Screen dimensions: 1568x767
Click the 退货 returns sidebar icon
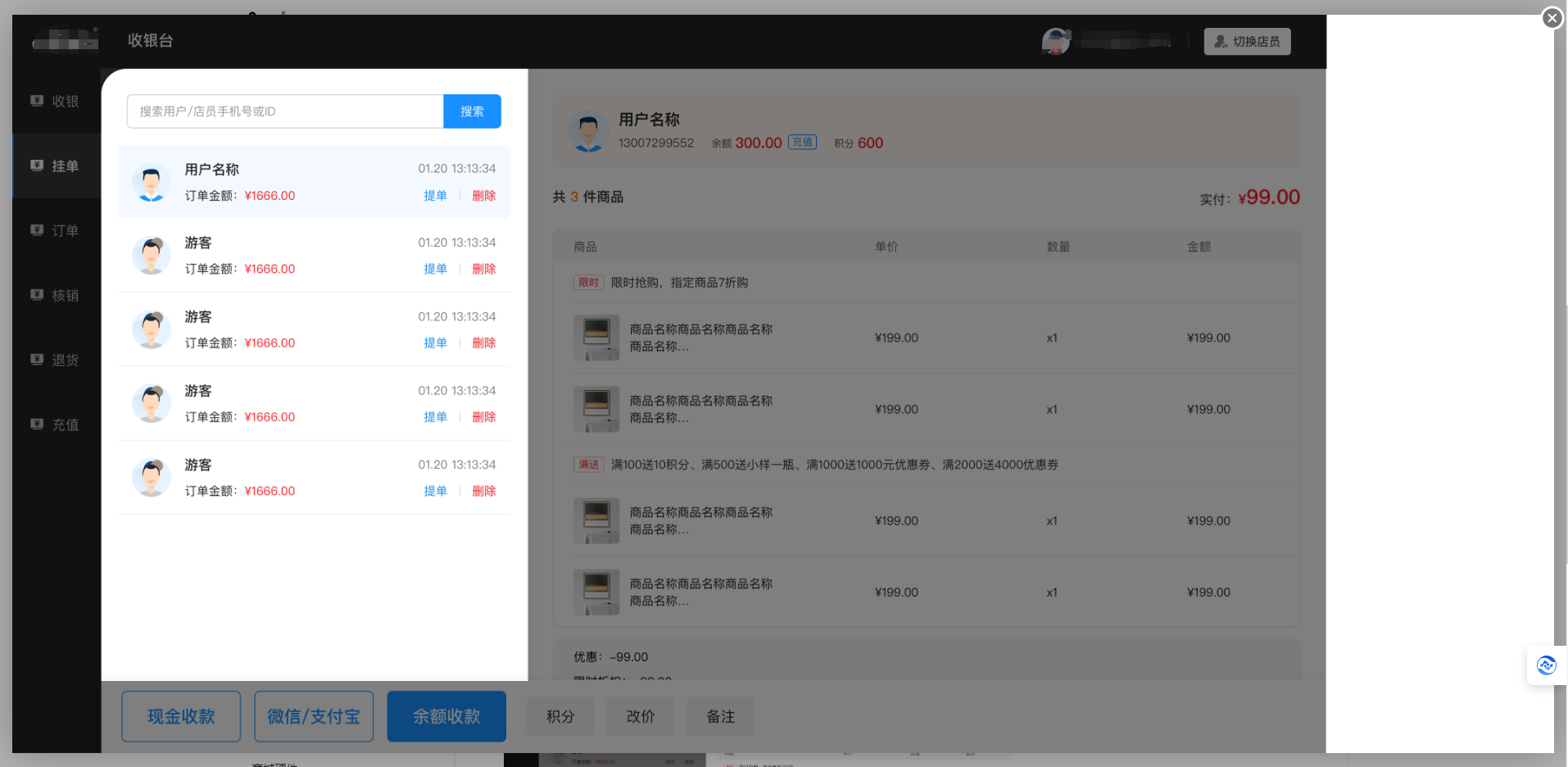pos(37,360)
